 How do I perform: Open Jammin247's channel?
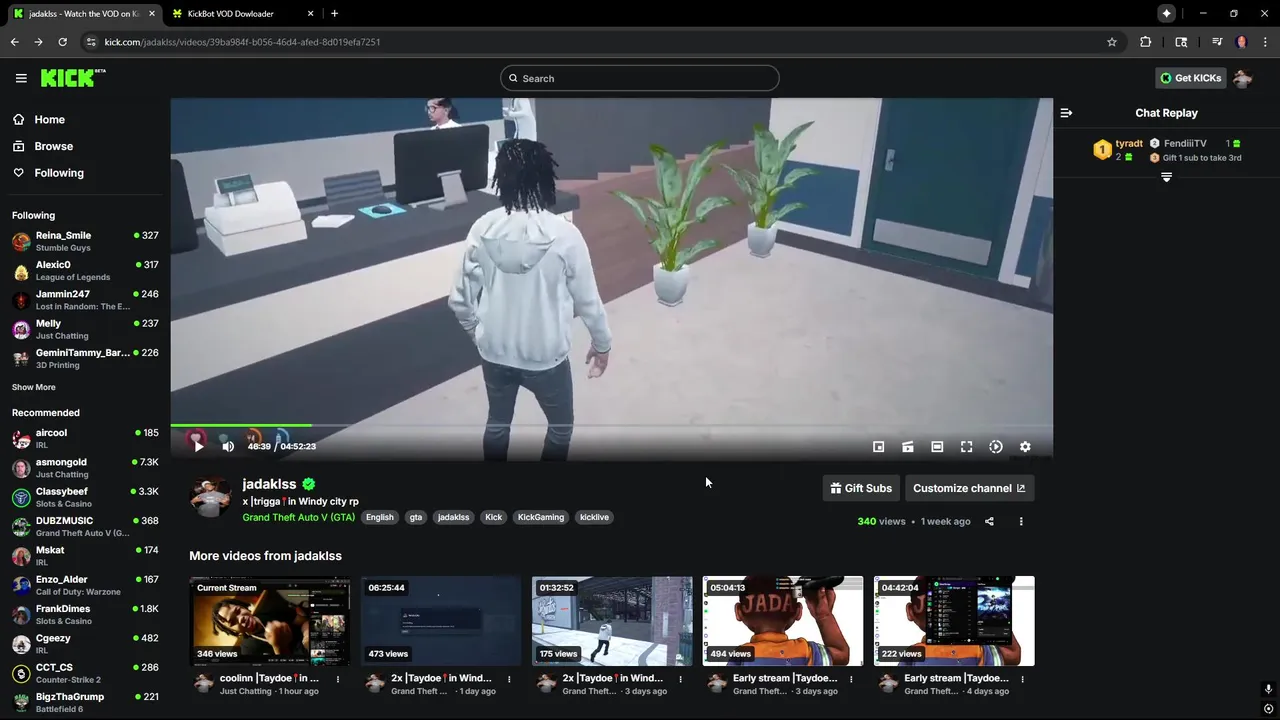coord(85,300)
